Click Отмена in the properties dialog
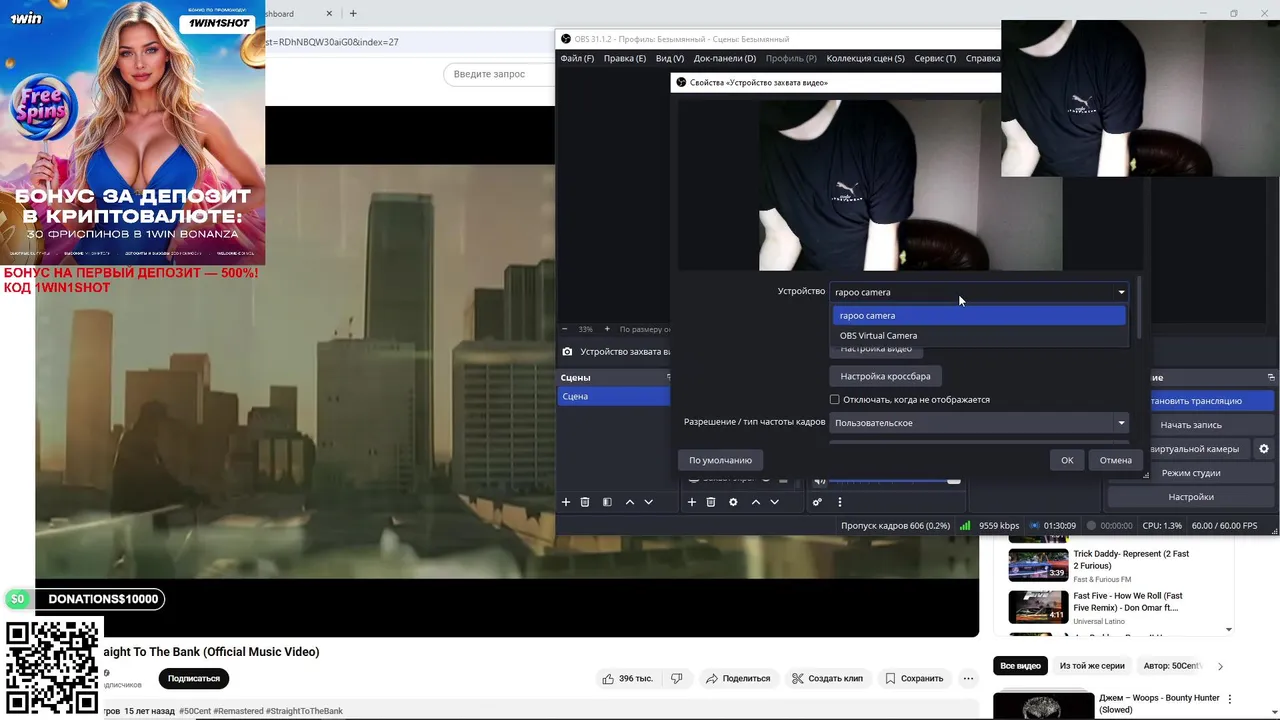 pyautogui.click(x=1116, y=460)
